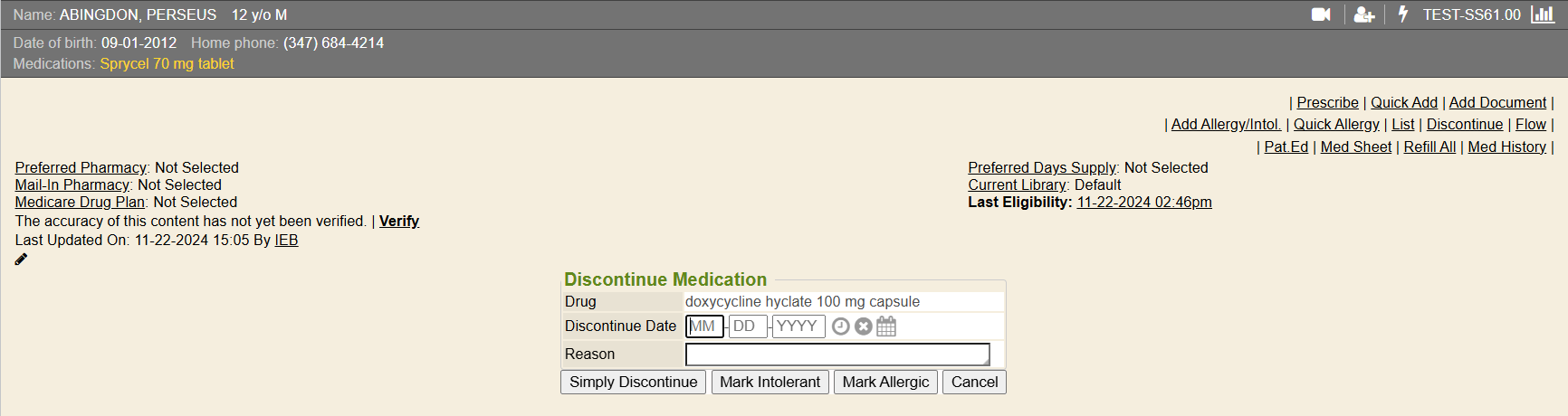Screen dimensions: 1568x416
Task: Click the MM month field
Action: [704, 326]
